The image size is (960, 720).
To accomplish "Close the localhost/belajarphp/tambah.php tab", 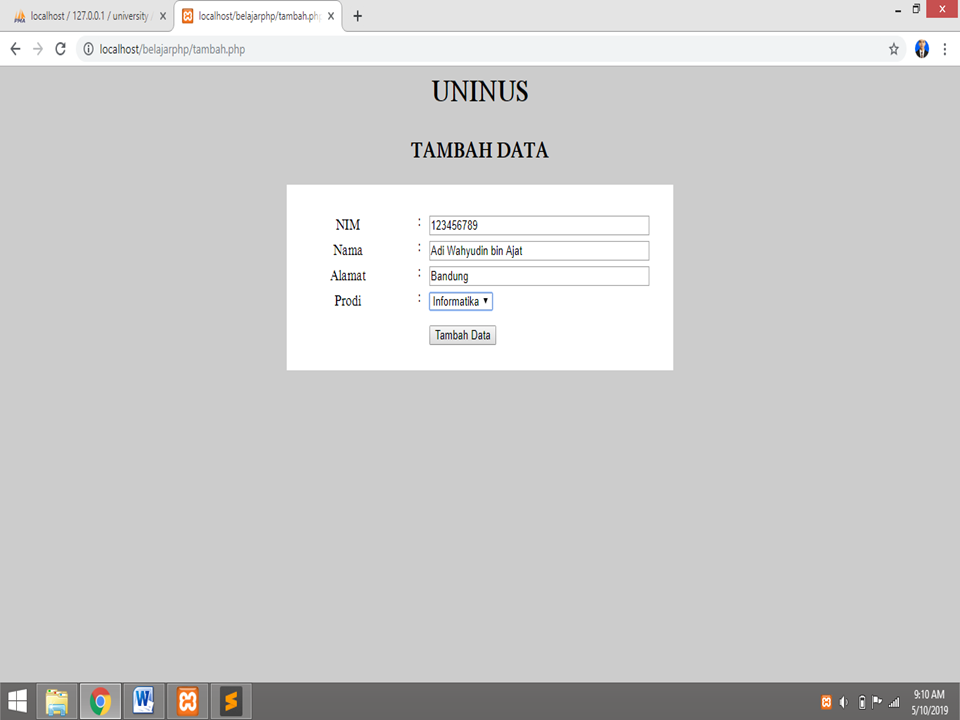I will tap(331, 17).
